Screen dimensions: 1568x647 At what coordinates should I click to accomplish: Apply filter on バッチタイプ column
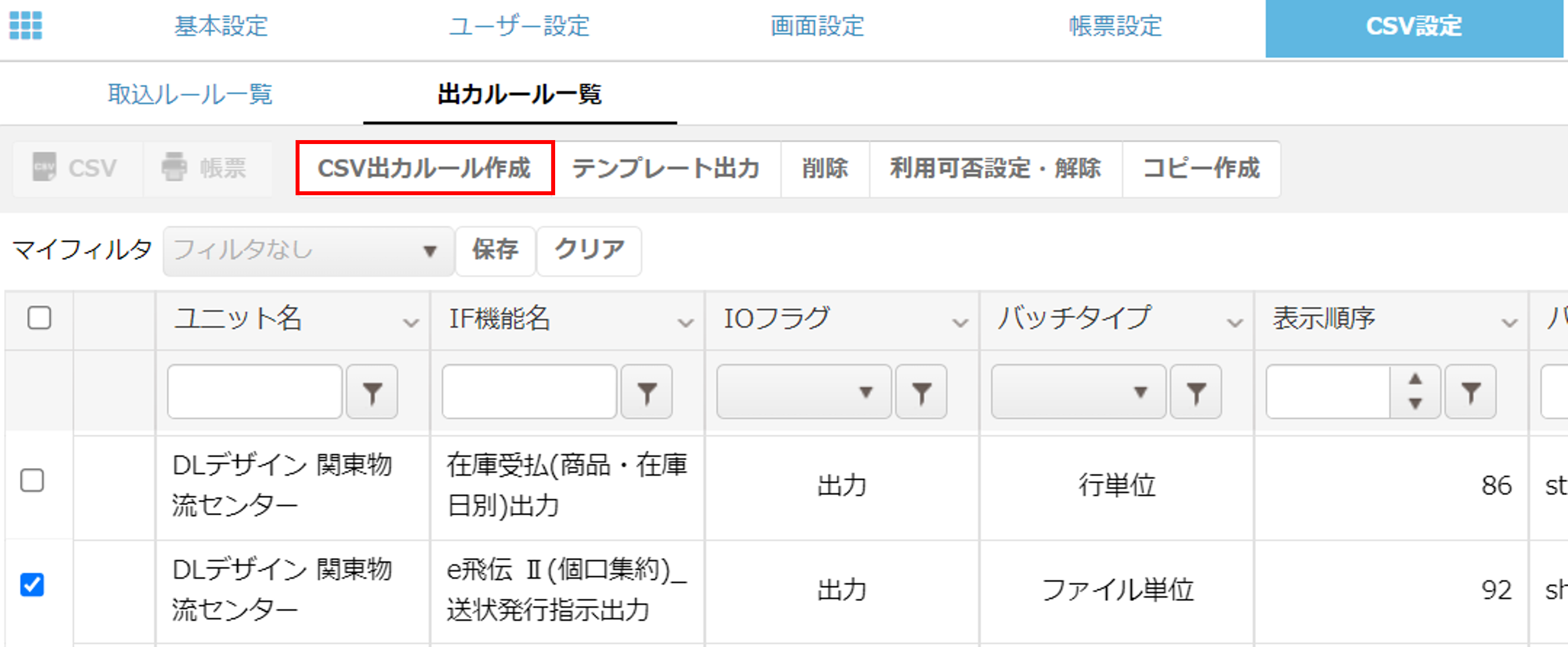point(1196,392)
